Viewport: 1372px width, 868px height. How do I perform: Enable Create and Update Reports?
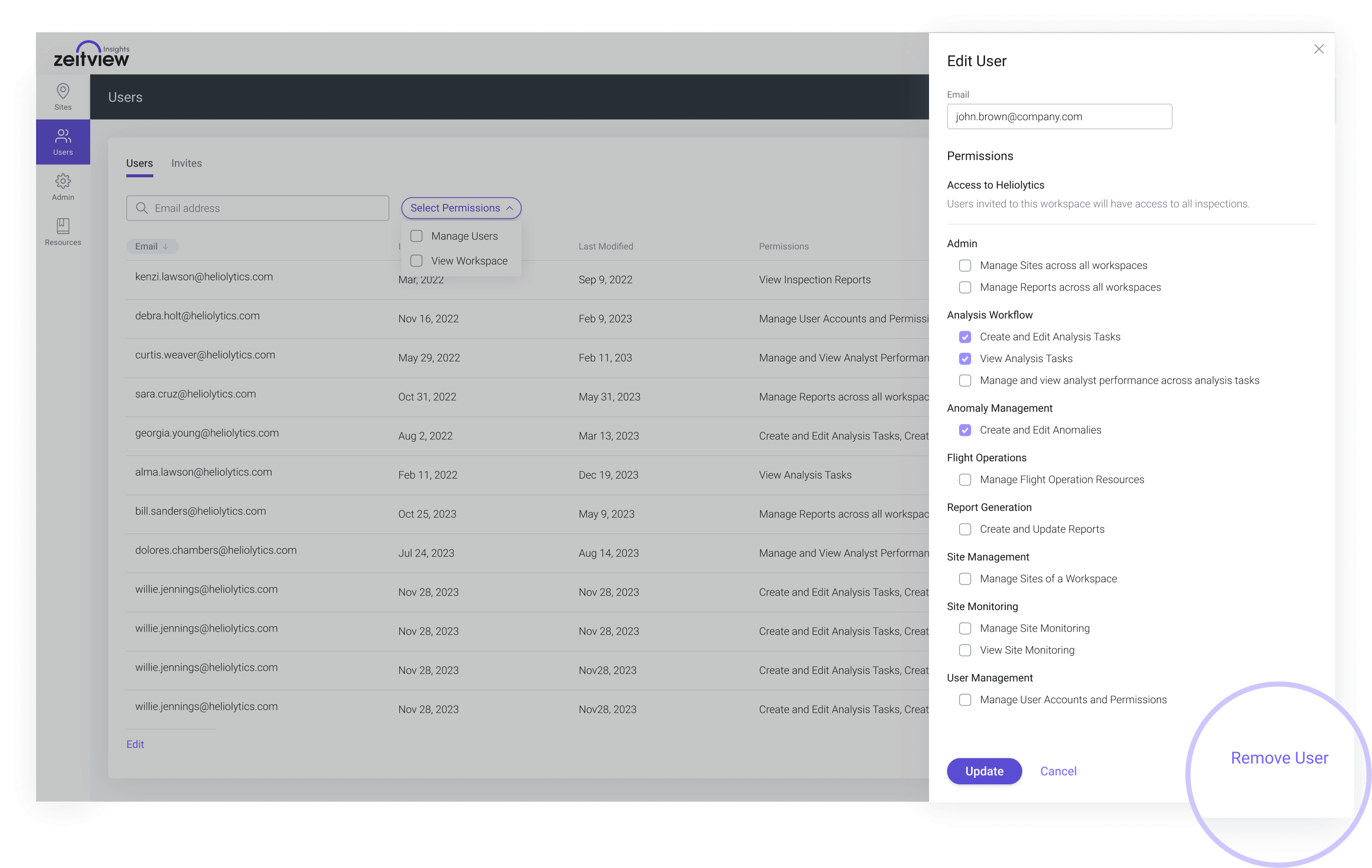click(965, 529)
